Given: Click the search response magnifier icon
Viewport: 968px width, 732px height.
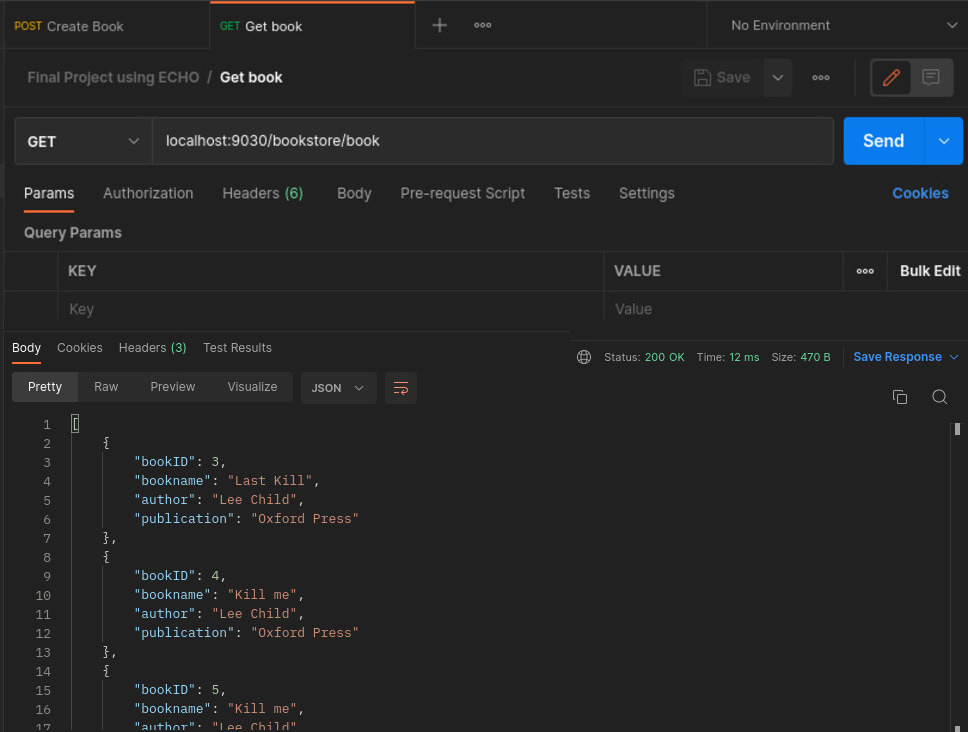Looking at the screenshot, I should [x=939, y=397].
